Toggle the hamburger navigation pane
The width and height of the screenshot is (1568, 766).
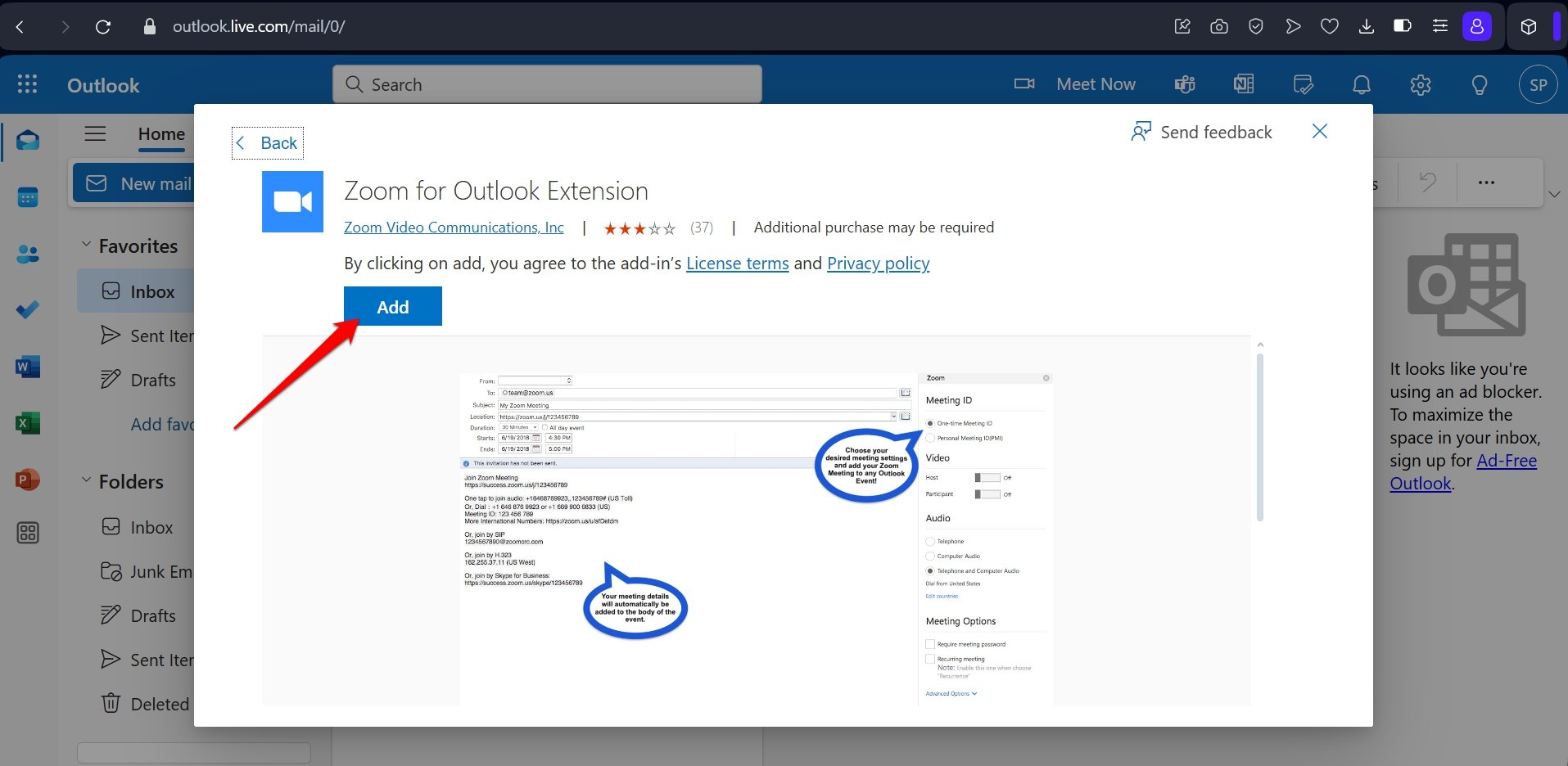96,133
